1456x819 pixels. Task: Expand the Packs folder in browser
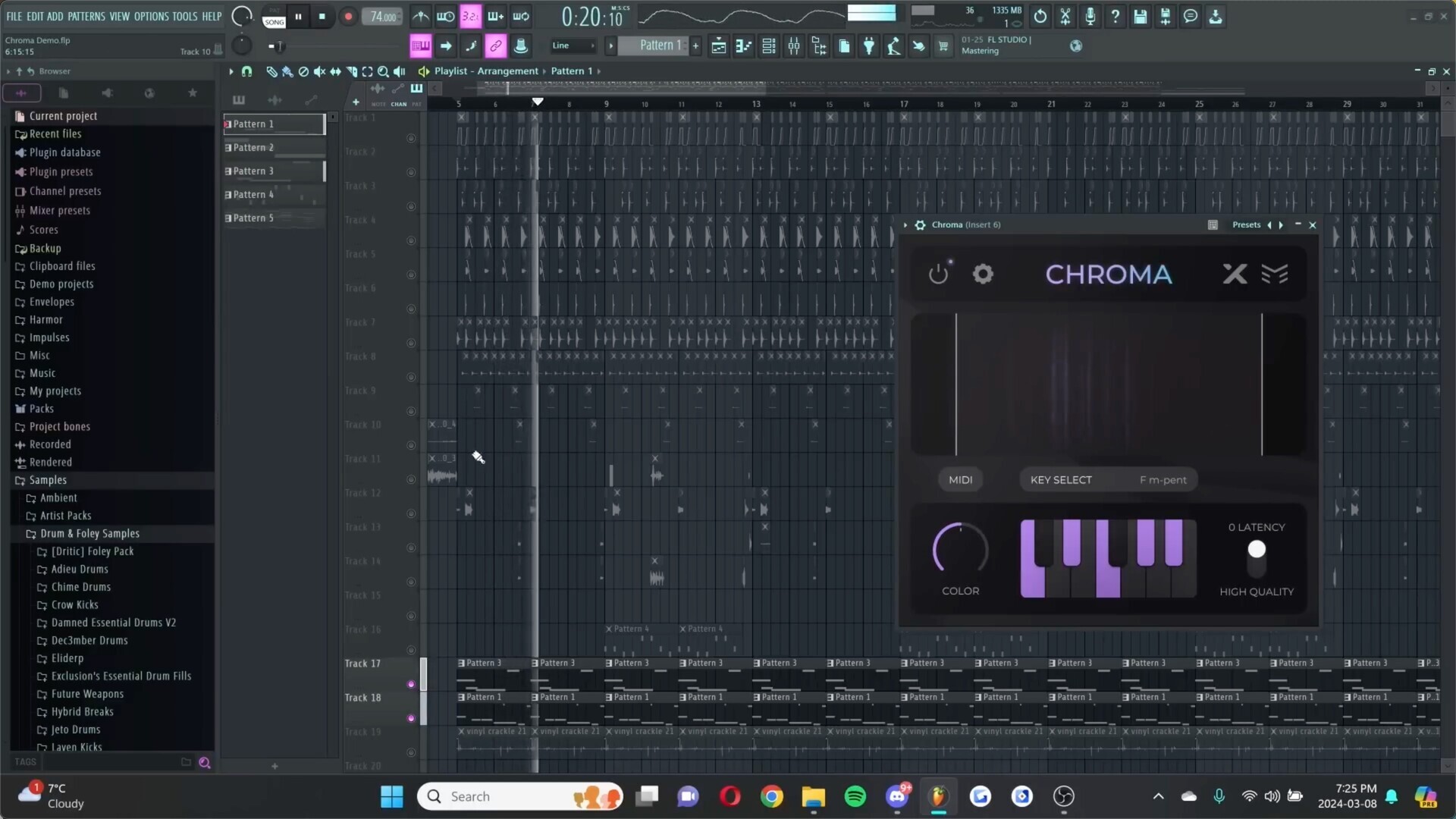tap(42, 409)
